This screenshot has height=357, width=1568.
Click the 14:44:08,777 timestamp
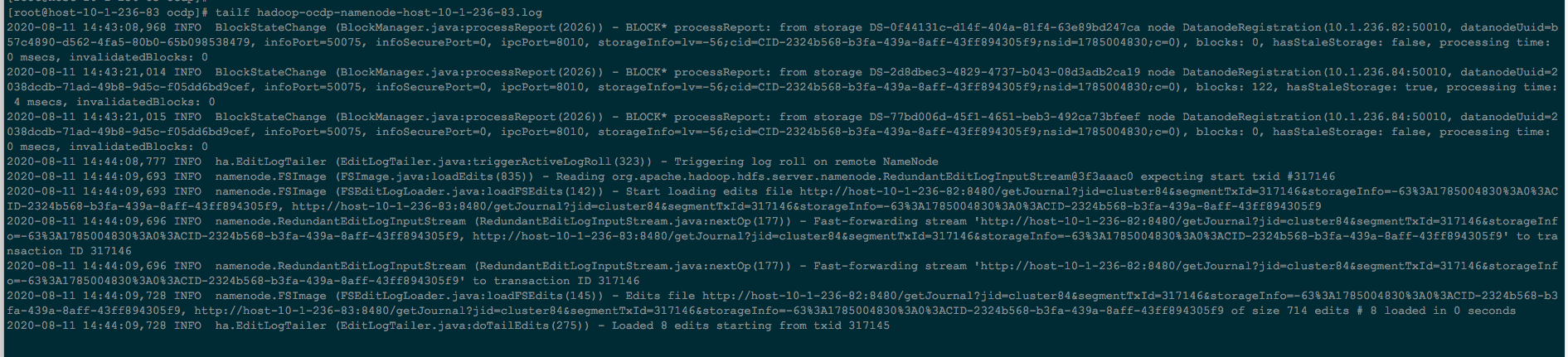tap(125, 162)
